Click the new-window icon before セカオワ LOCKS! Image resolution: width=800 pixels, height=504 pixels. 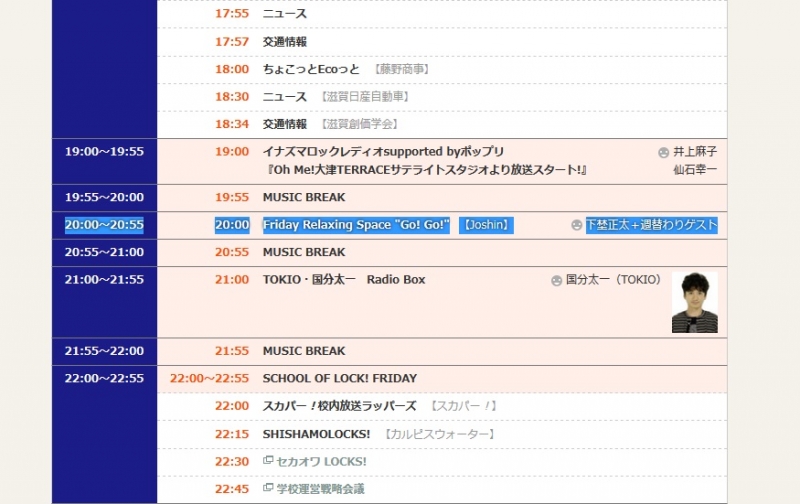click(267, 461)
